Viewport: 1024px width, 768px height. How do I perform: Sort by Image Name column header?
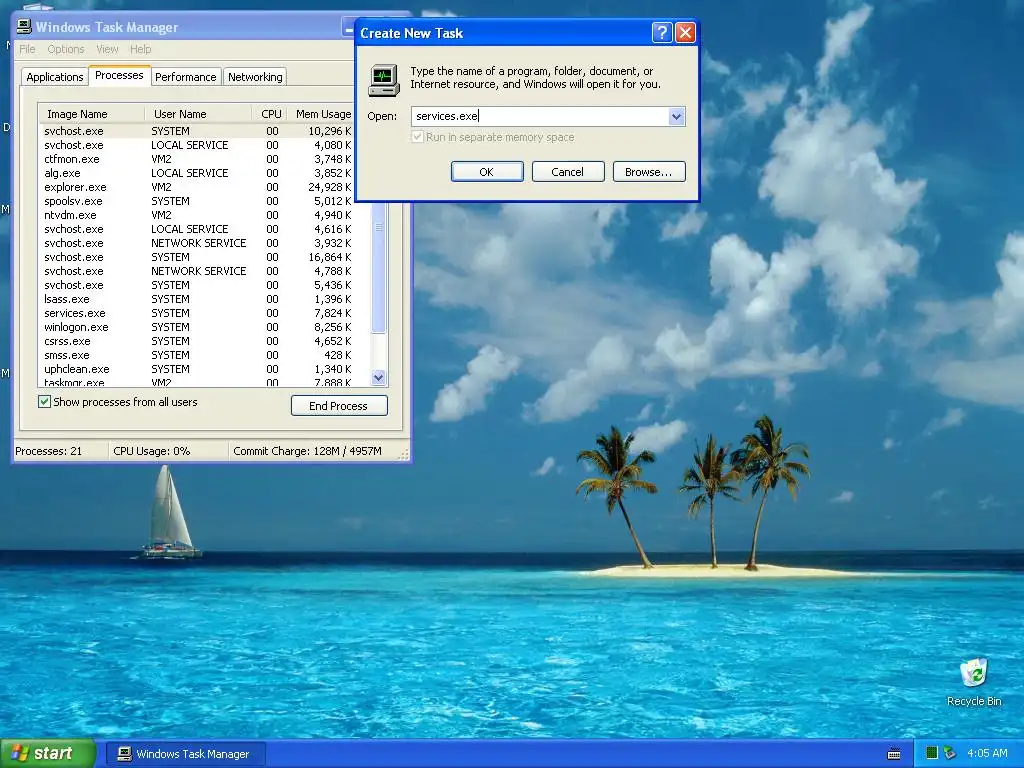pyautogui.click(x=91, y=114)
